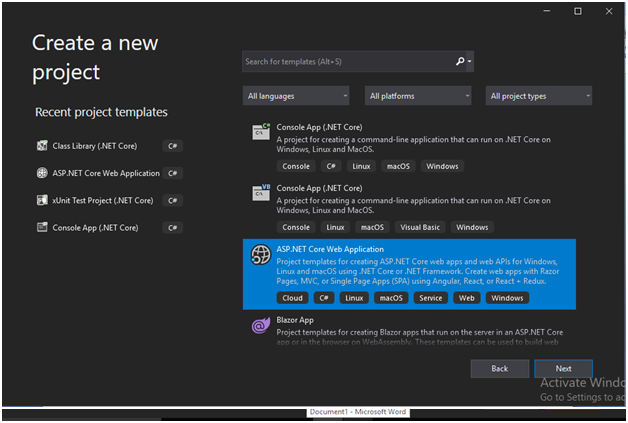This screenshot has width=628, height=423.
Task: Click the Service tag on ASP.NET template
Action: (x=431, y=298)
